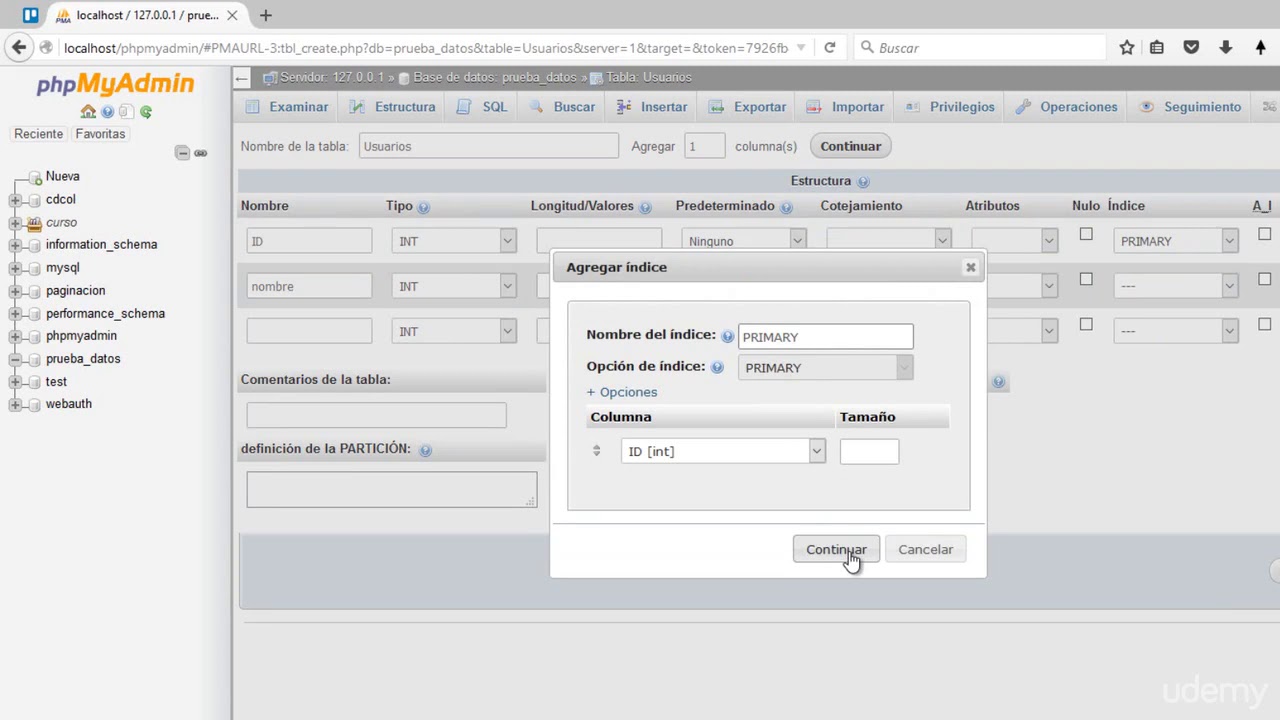Click the help icon beside definición de la PARTICIÓN
The image size is (1280, 720).
(425, 450)
